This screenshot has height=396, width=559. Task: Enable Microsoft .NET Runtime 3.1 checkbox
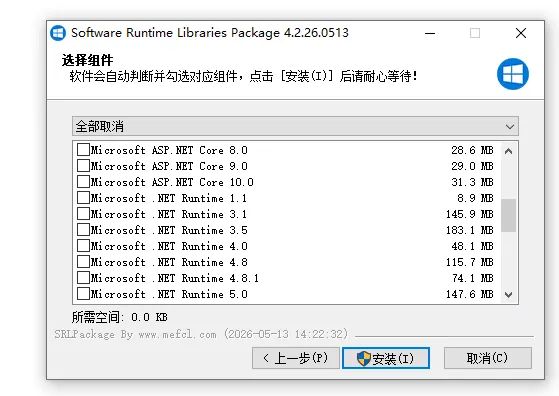click(x=83, y=214)
